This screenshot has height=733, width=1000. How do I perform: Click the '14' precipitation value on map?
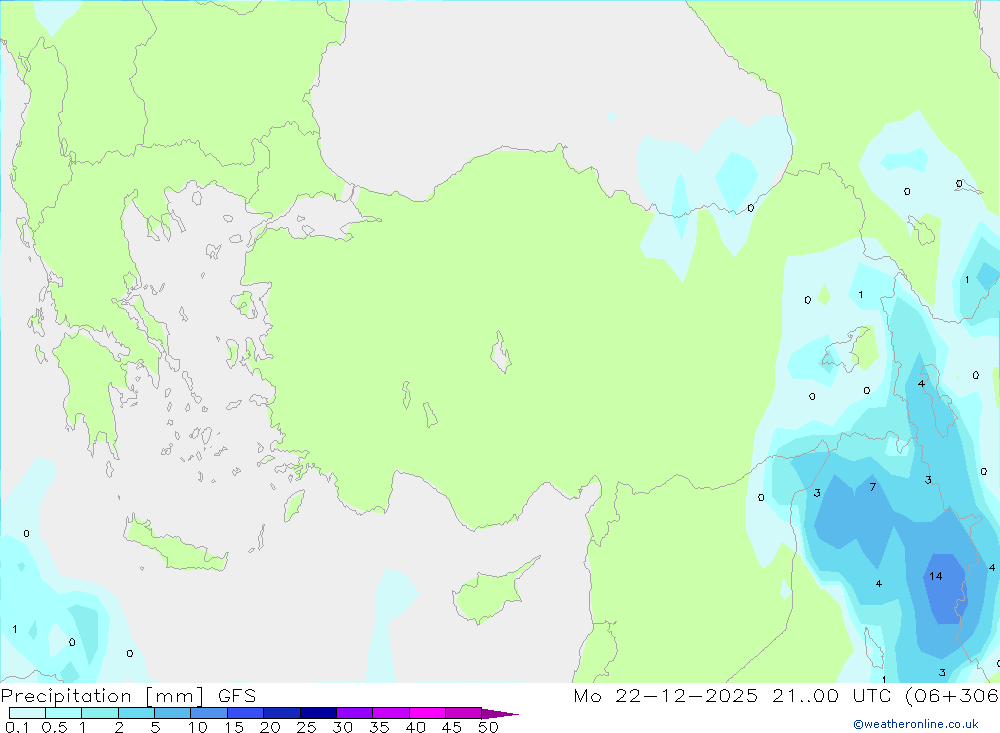click(x=936, y=576)
